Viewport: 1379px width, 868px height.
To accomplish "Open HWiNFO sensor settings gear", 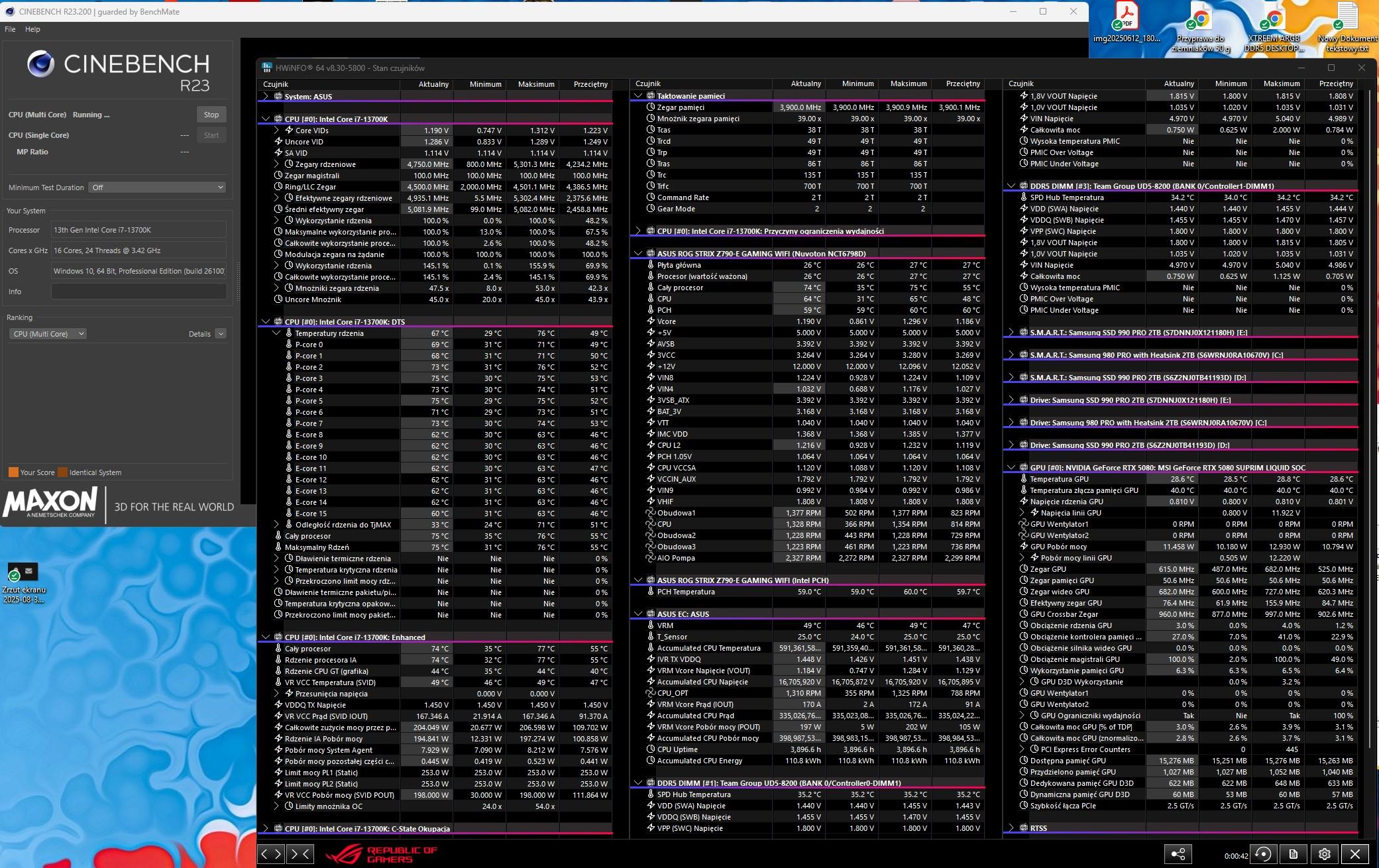I will point(1324,854).
